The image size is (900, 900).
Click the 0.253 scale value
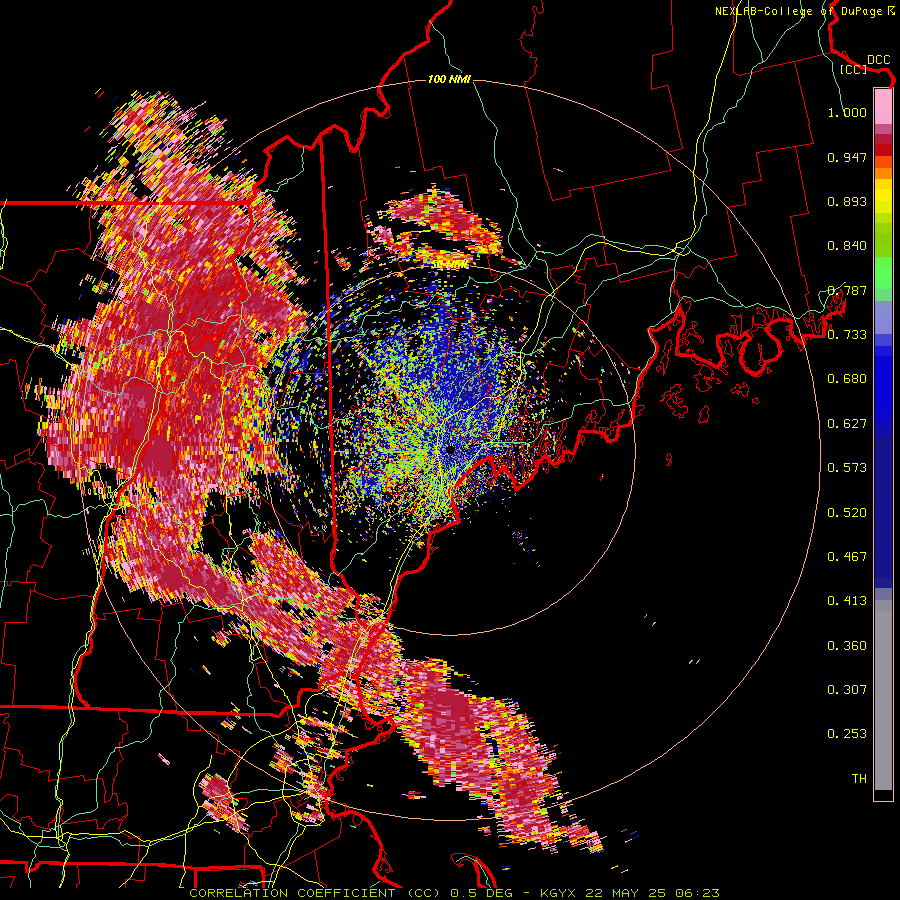click(x=847, y=734)
